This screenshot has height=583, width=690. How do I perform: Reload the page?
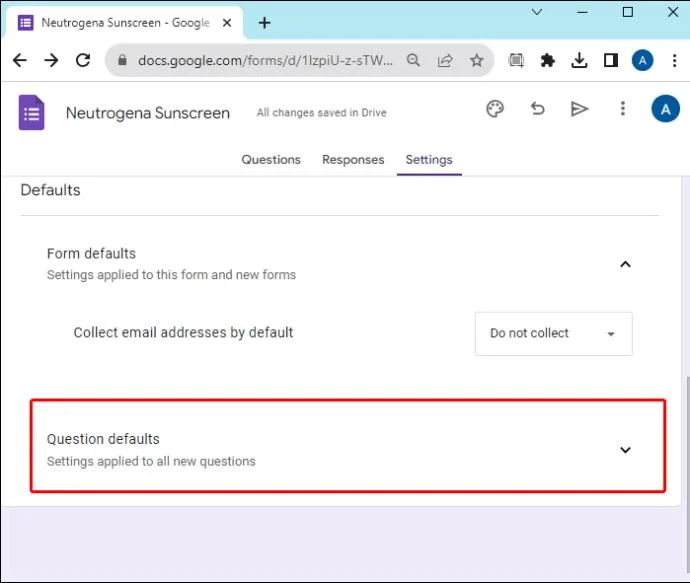coord(83,60)
